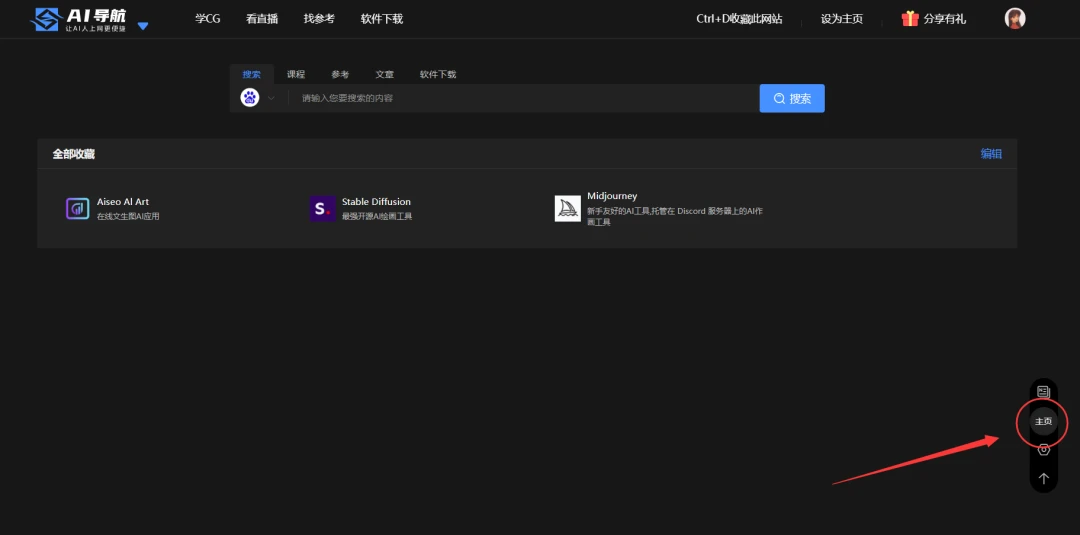Open the Midjourney title
This screenshot has height=535, width=1080.
point(612,196)
